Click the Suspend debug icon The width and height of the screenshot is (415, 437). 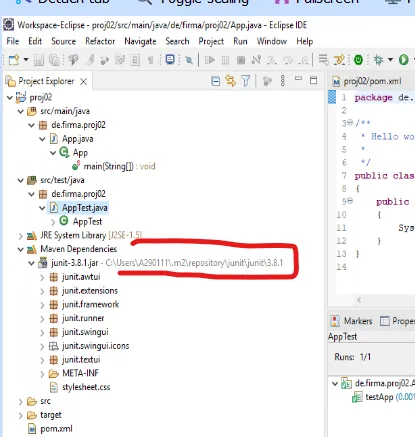(x=226, y=60)
